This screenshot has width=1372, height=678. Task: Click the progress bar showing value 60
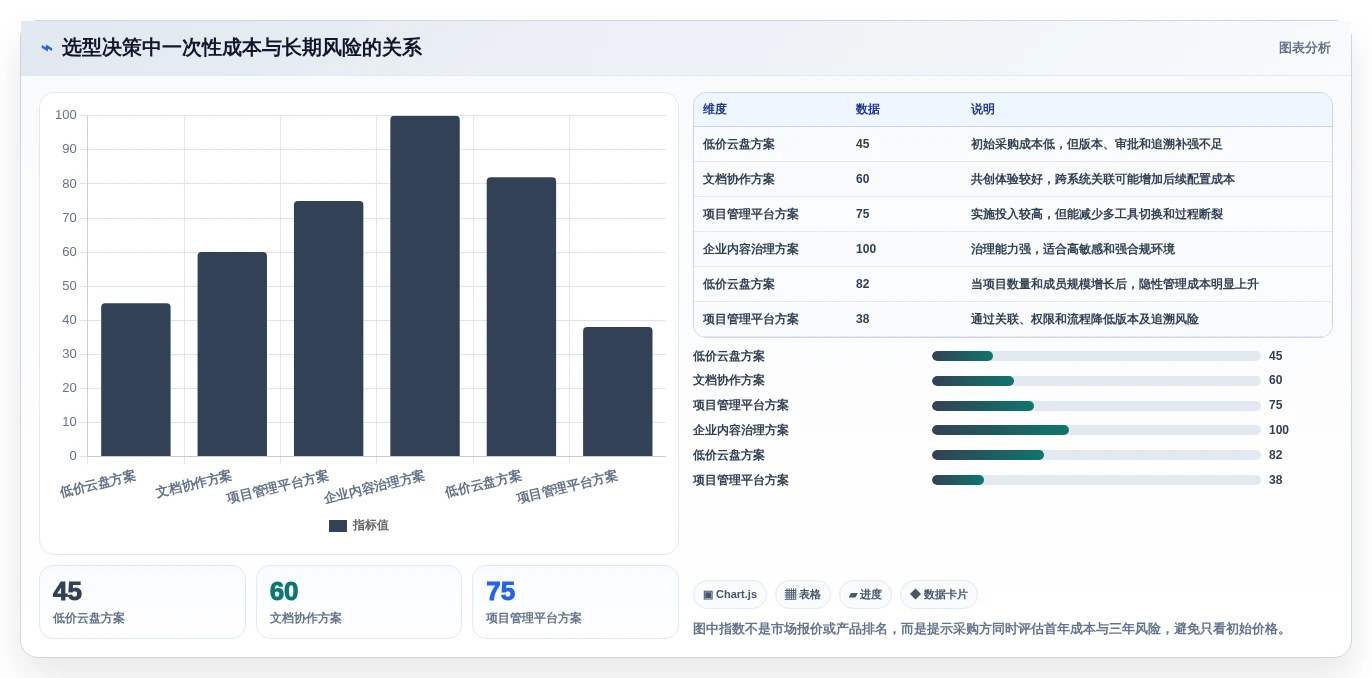click(1096, 381)
